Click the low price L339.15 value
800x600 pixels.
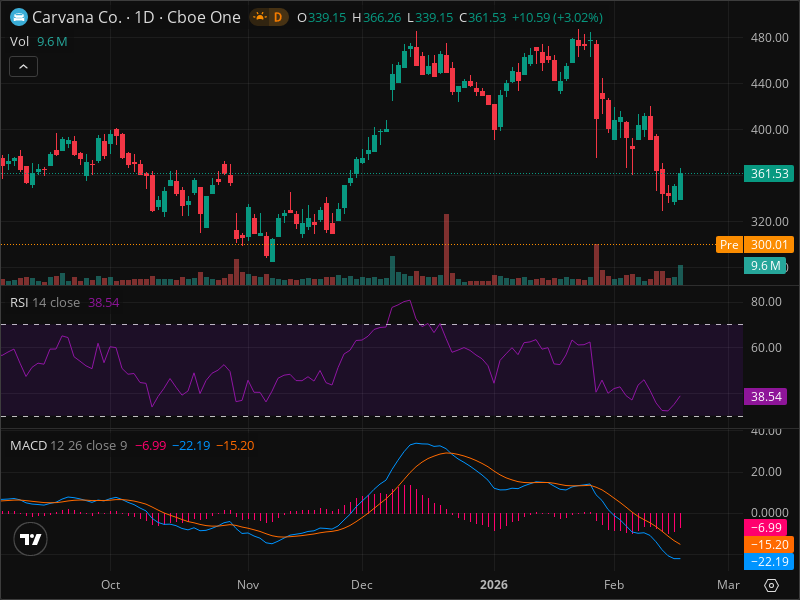click(430, 17)
